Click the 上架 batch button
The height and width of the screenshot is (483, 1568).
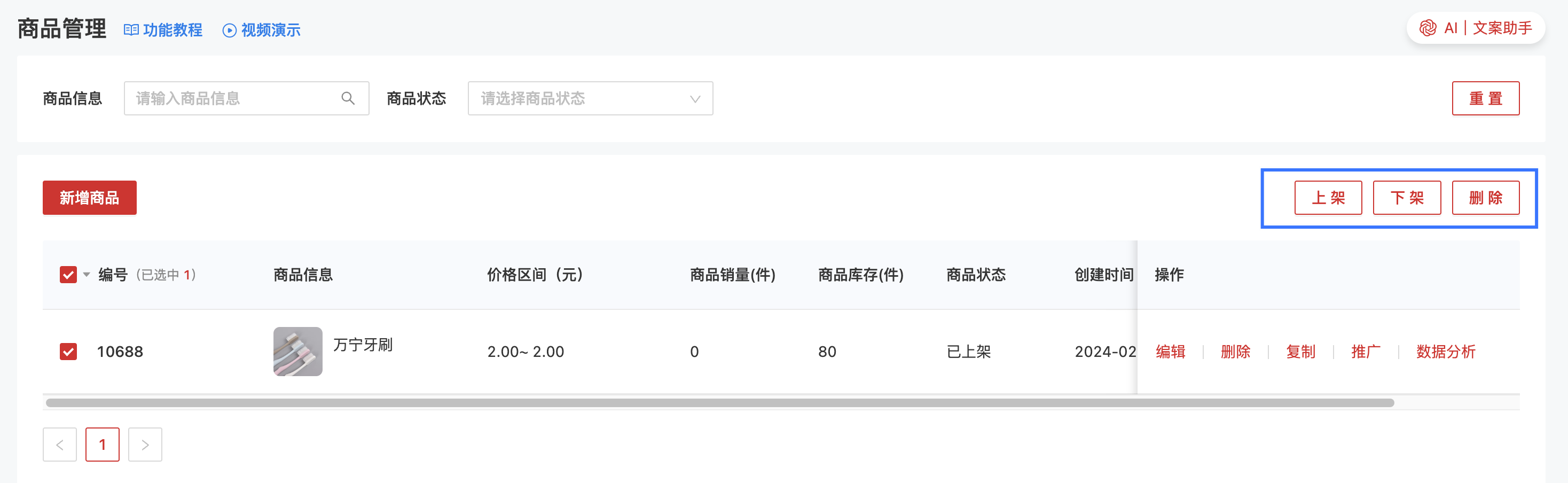pos(1328,197)
